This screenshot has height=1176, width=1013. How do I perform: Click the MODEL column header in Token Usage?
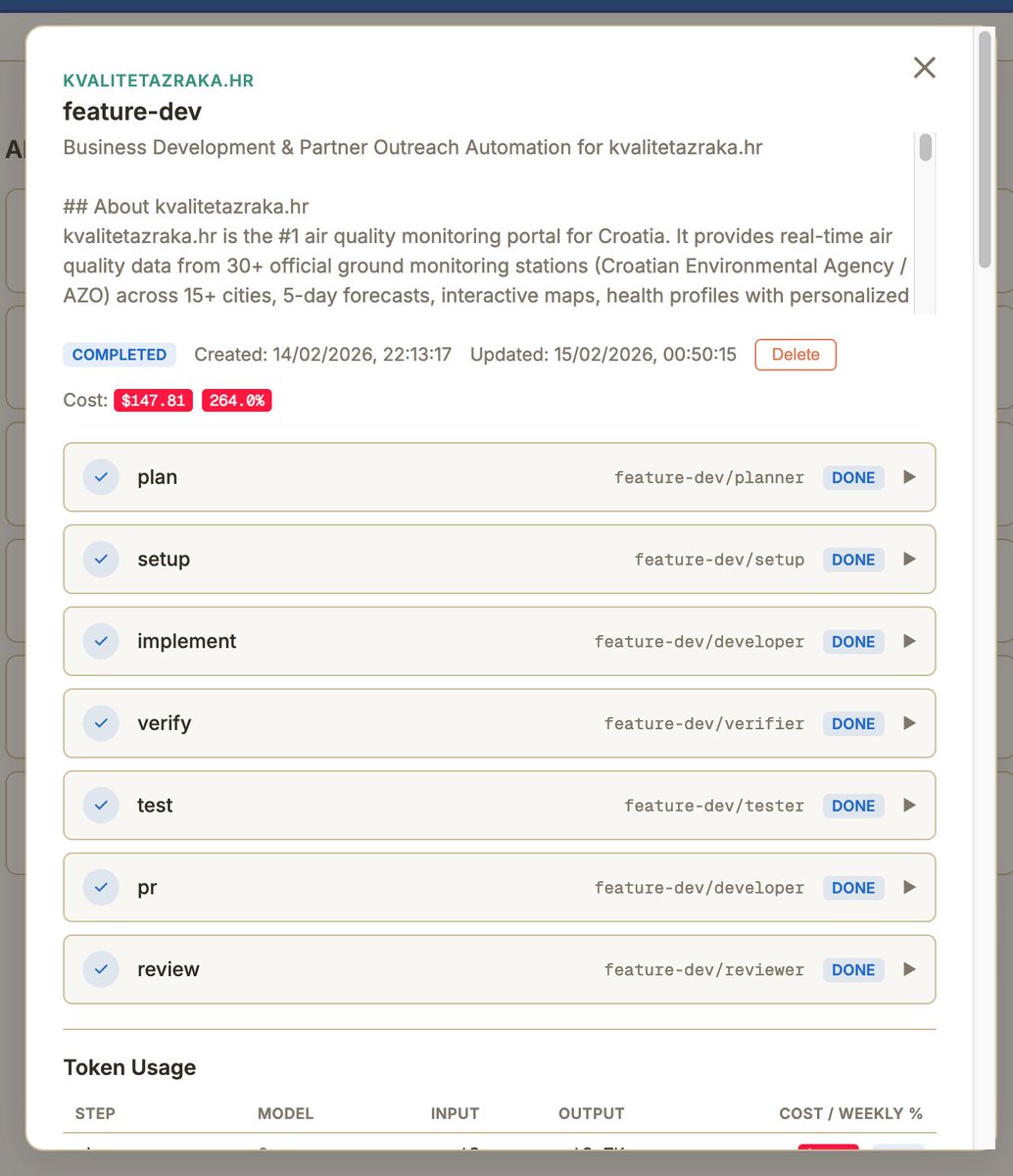coord(285,1113)
